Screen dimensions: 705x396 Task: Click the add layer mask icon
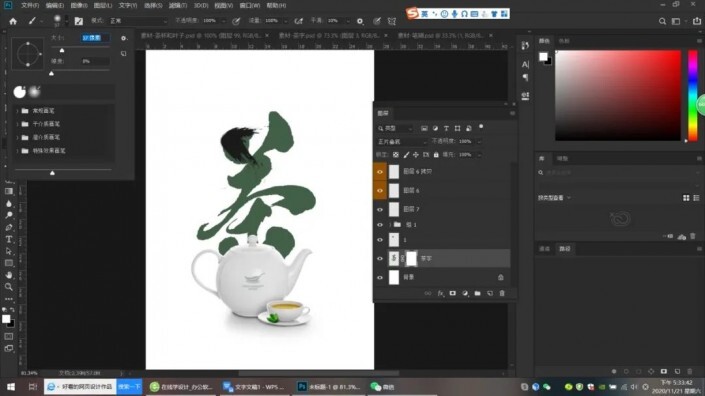click(x=453, y=294)
